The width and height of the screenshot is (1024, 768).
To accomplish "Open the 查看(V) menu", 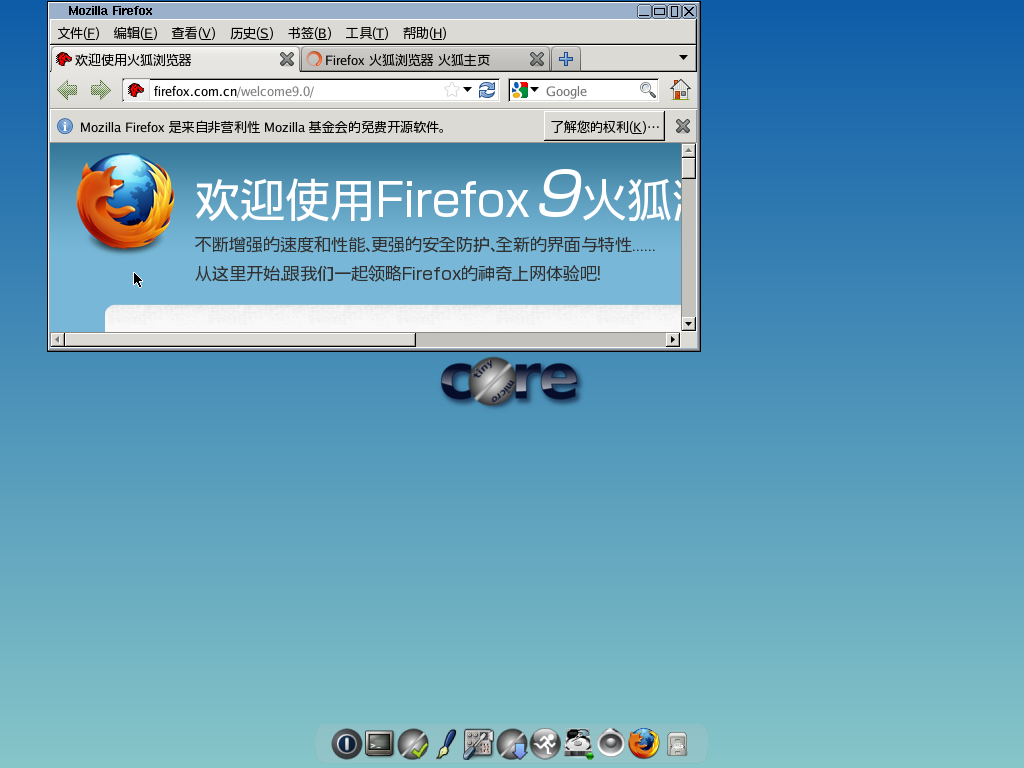I will [193, 33].
